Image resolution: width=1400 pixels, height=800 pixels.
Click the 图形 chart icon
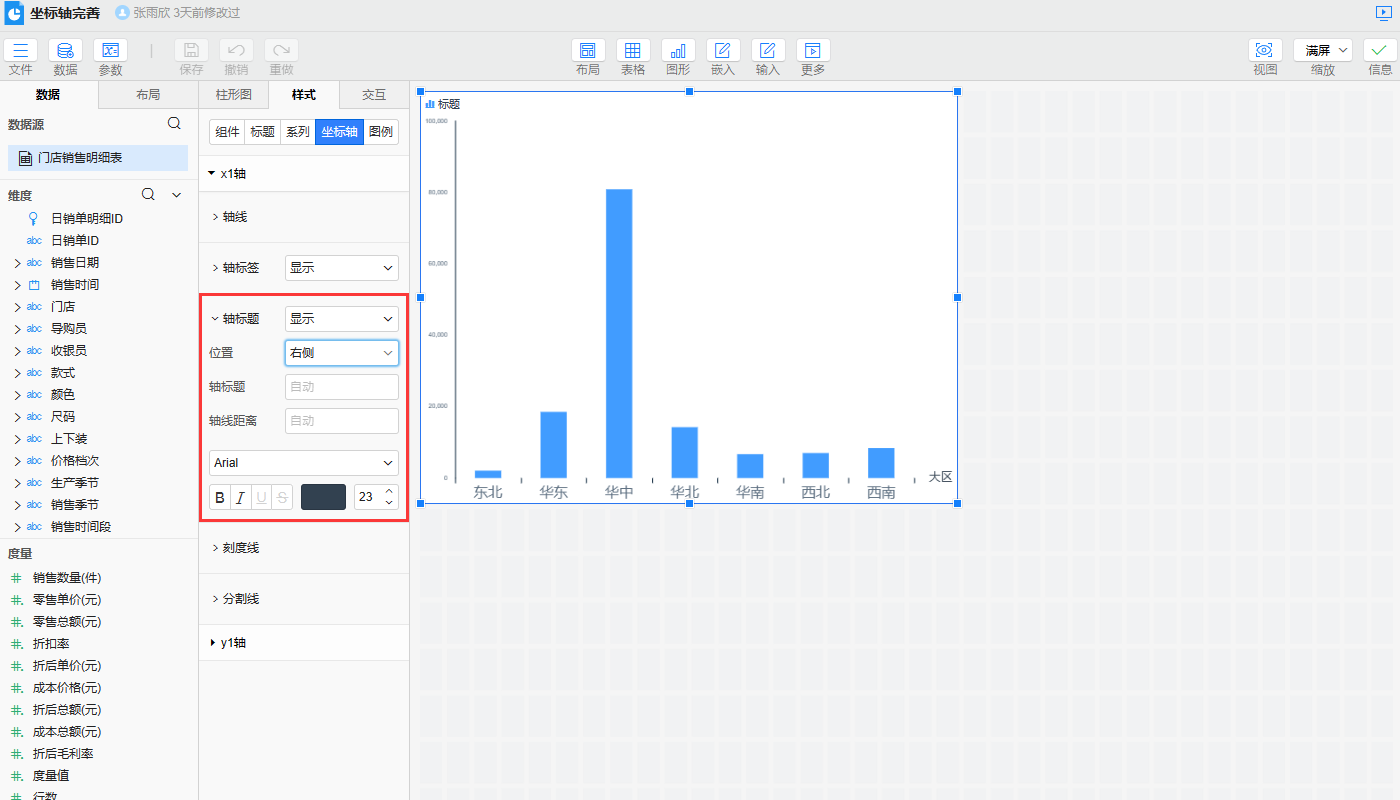pyautogui.click(x=678, y=50)
